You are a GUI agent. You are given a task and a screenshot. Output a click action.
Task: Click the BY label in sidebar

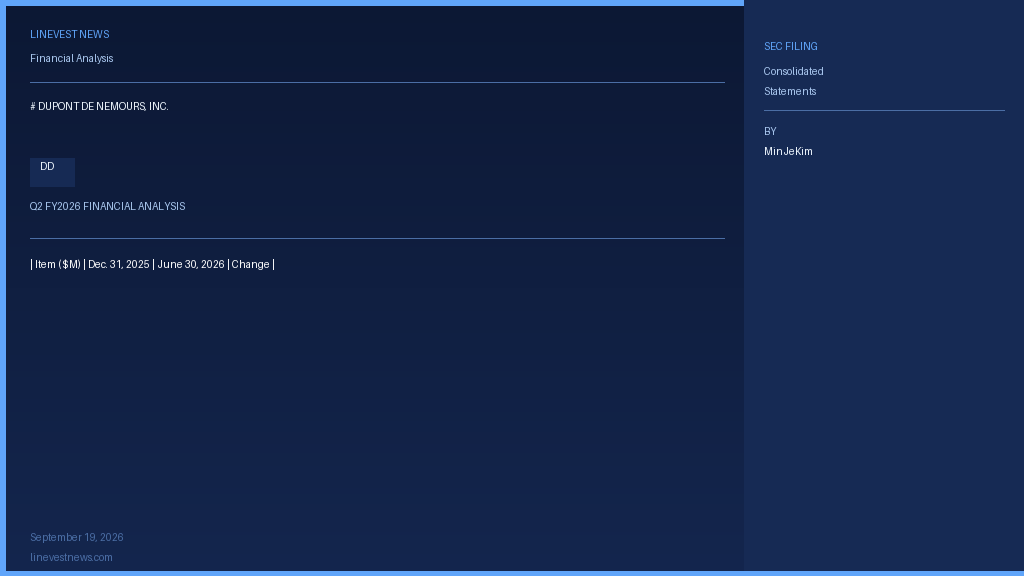[770, 131]
